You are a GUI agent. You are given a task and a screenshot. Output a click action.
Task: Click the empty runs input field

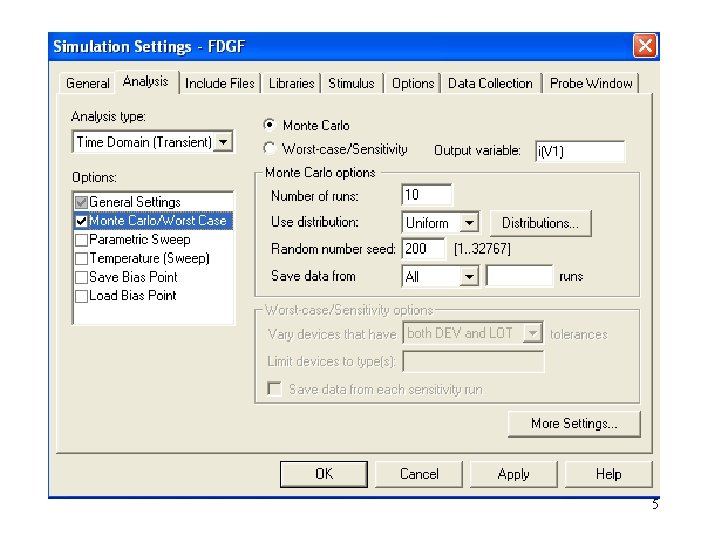point(519,276)
